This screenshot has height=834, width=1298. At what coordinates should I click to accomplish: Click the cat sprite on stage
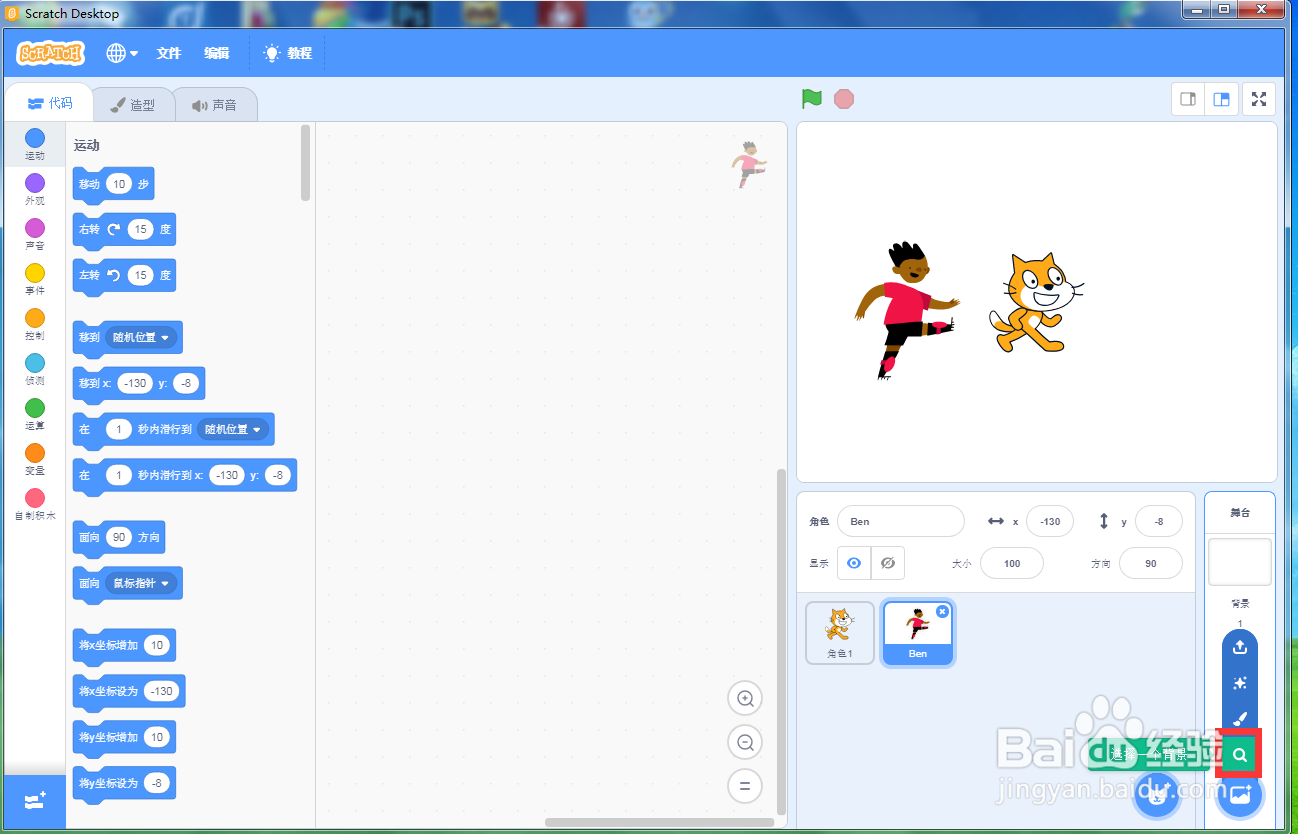1036,303
